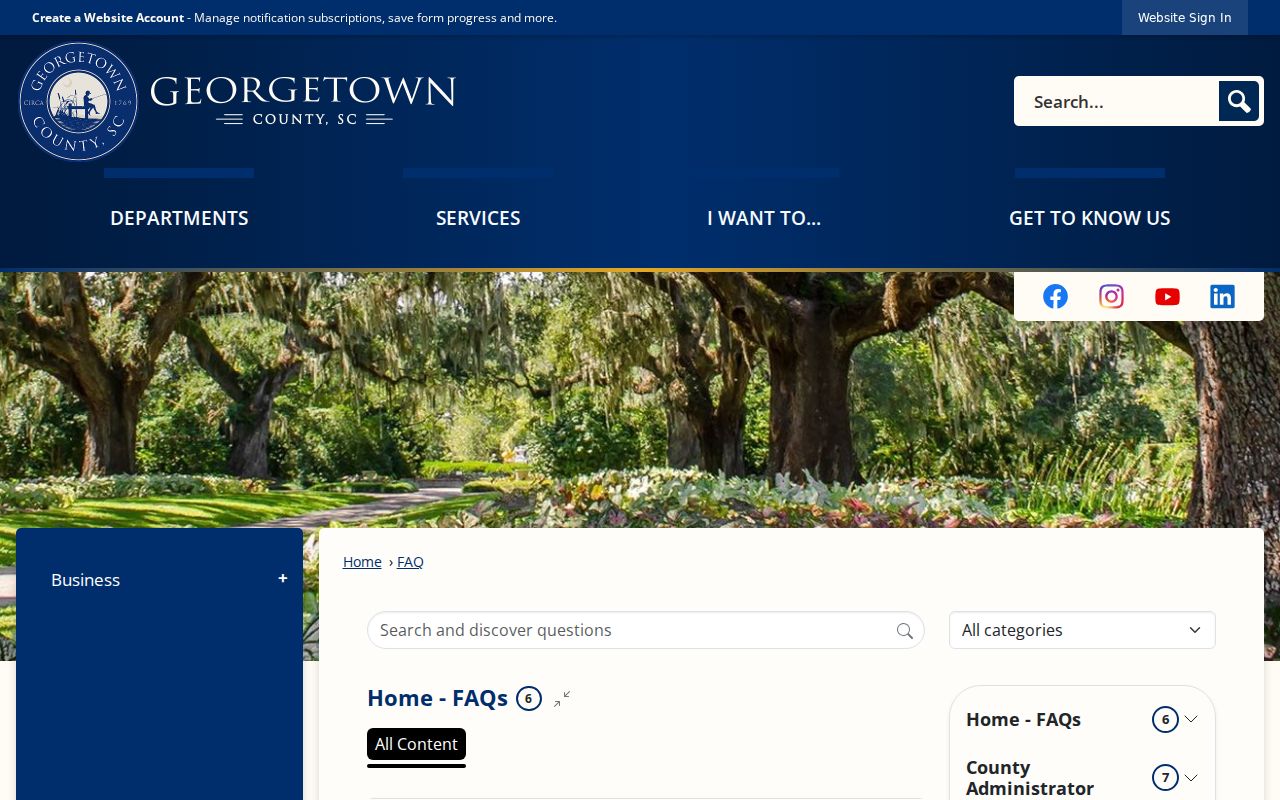
Task: Click the Website Sign In button
Action: coord(1184,17)
